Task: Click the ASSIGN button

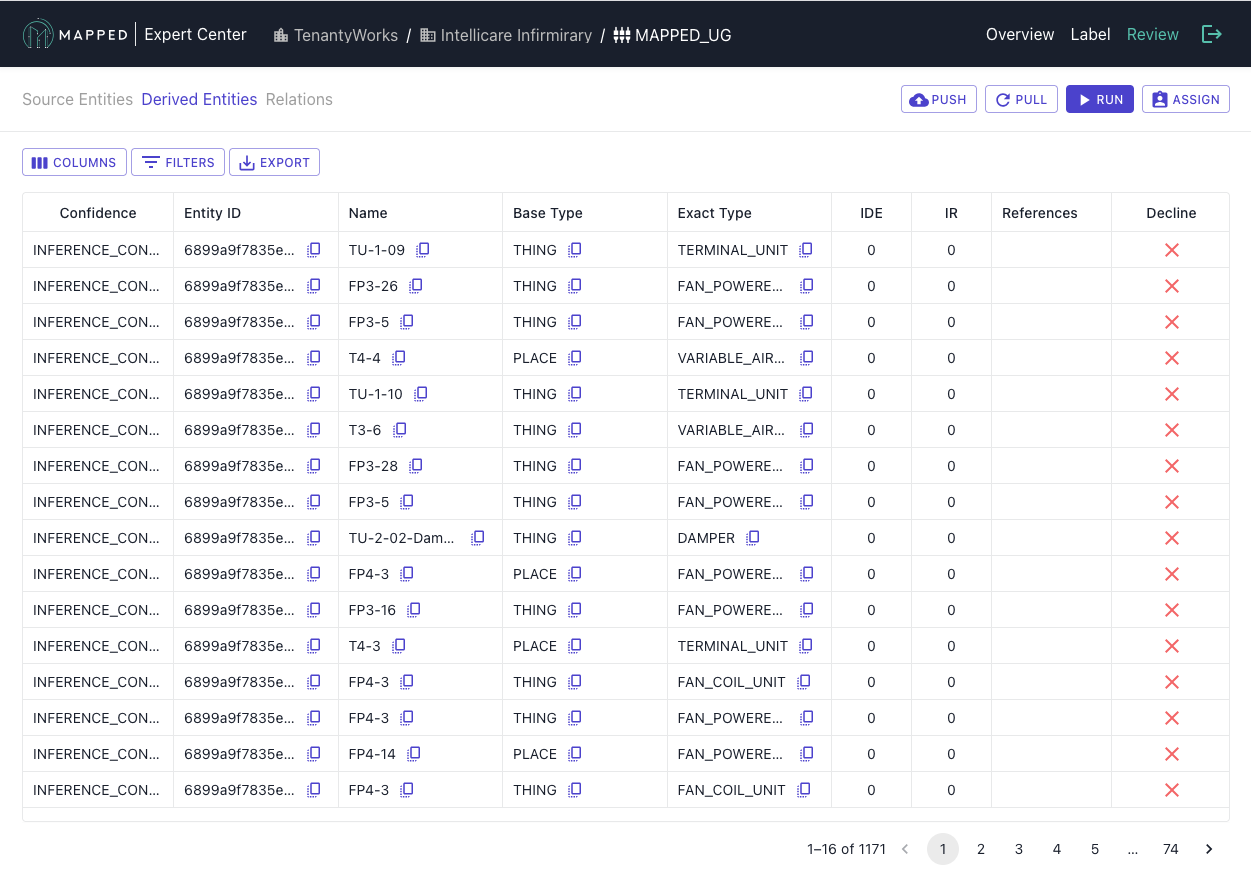Action: (1186, 99)
